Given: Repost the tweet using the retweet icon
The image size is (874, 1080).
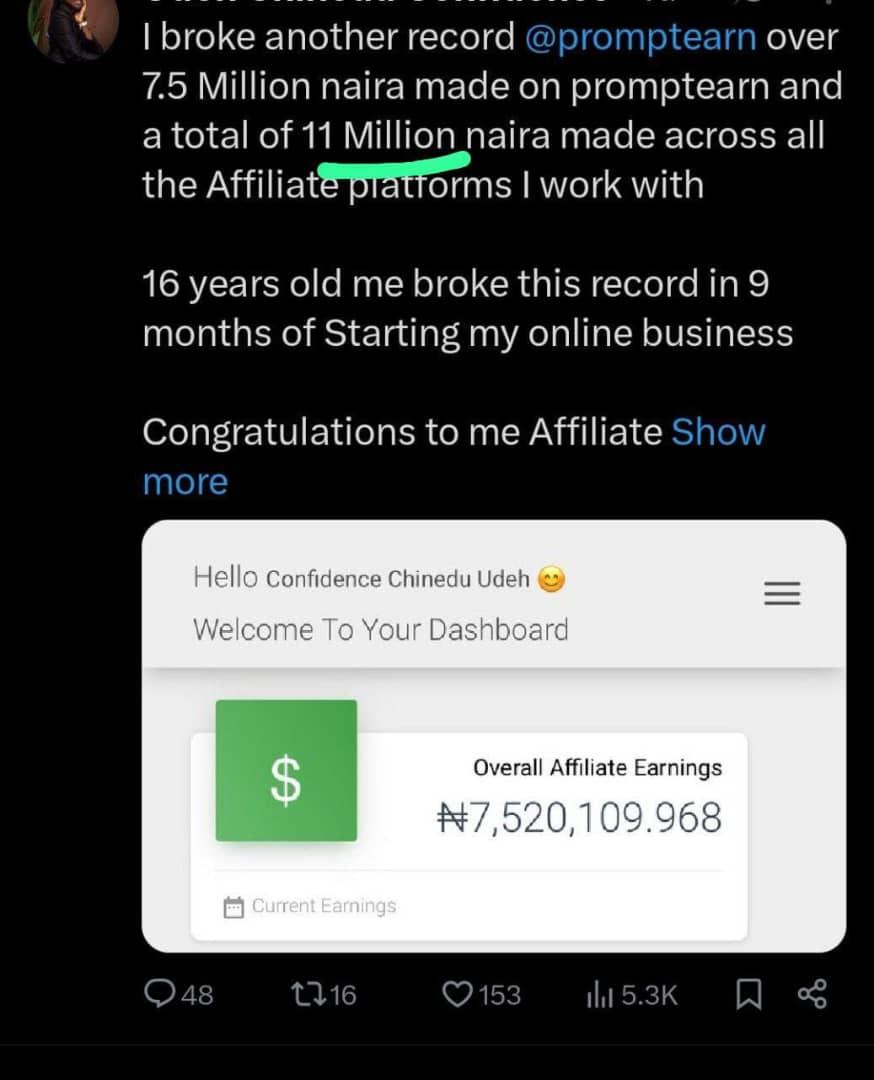Looking at the screenshot, I should click(x=305, y=994).
